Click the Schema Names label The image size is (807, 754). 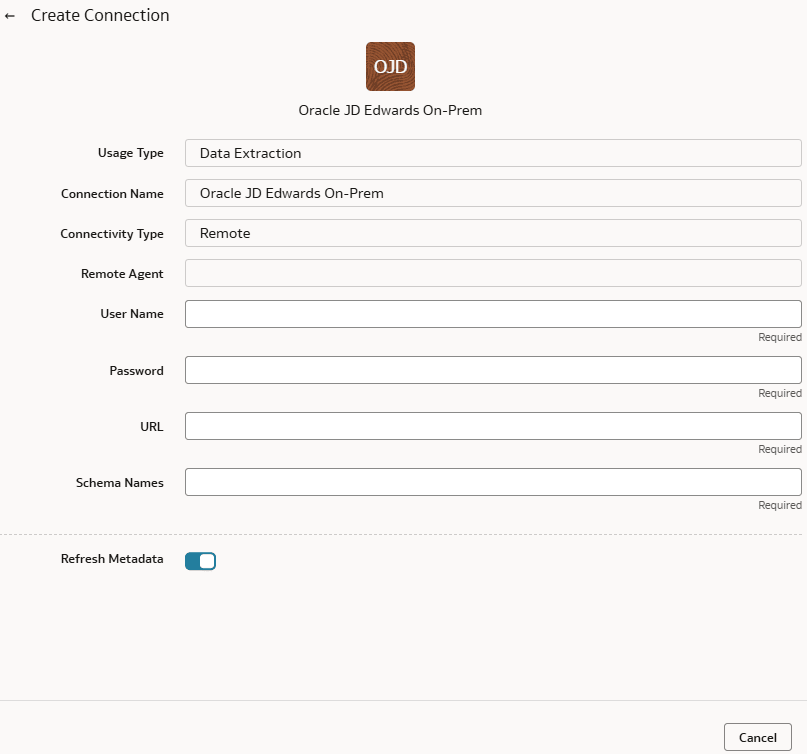point(119,483)
